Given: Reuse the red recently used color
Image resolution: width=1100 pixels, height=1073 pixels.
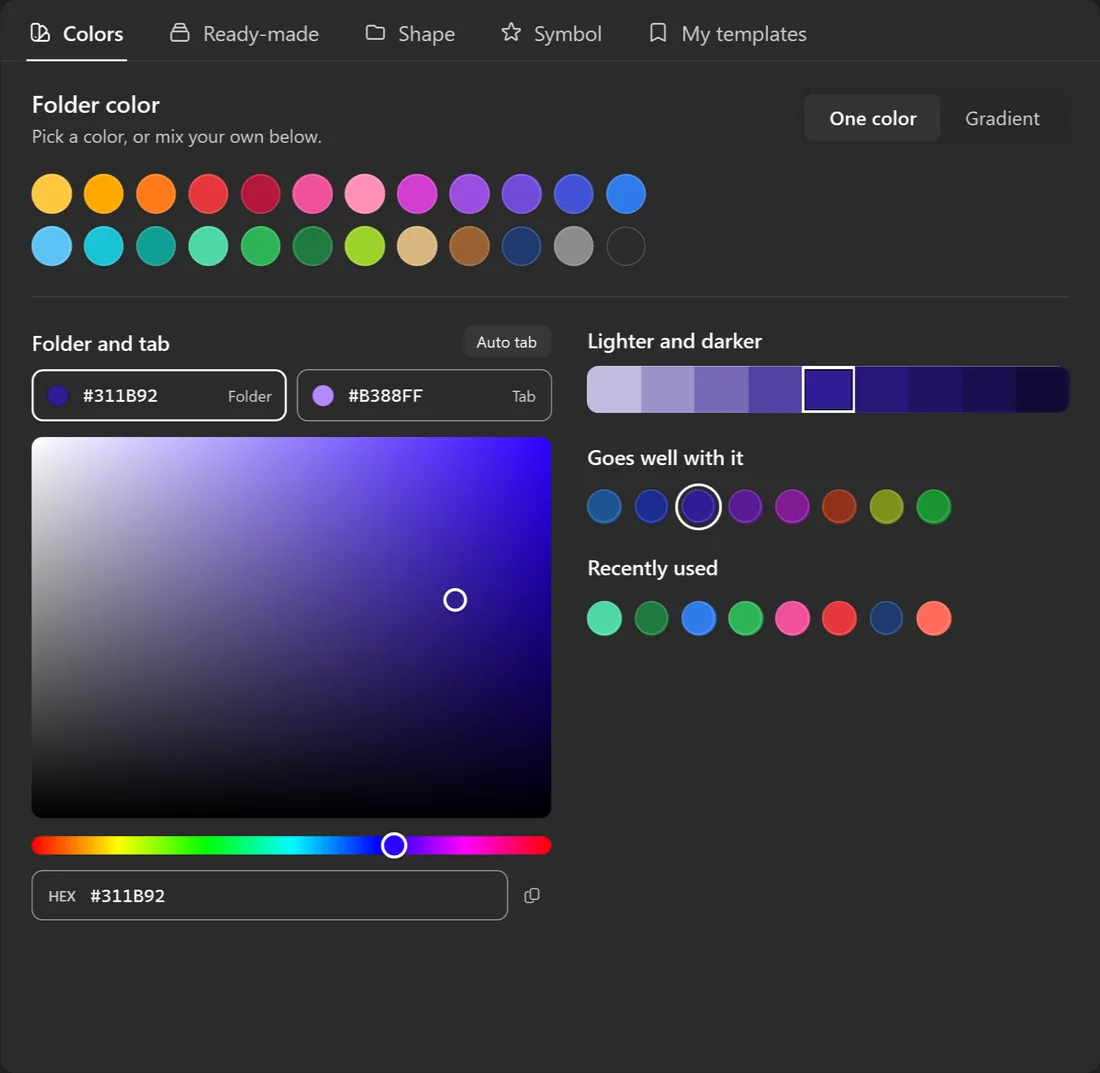Looking at the screenshot, I should pyautogui.click(x=839, y=618).
